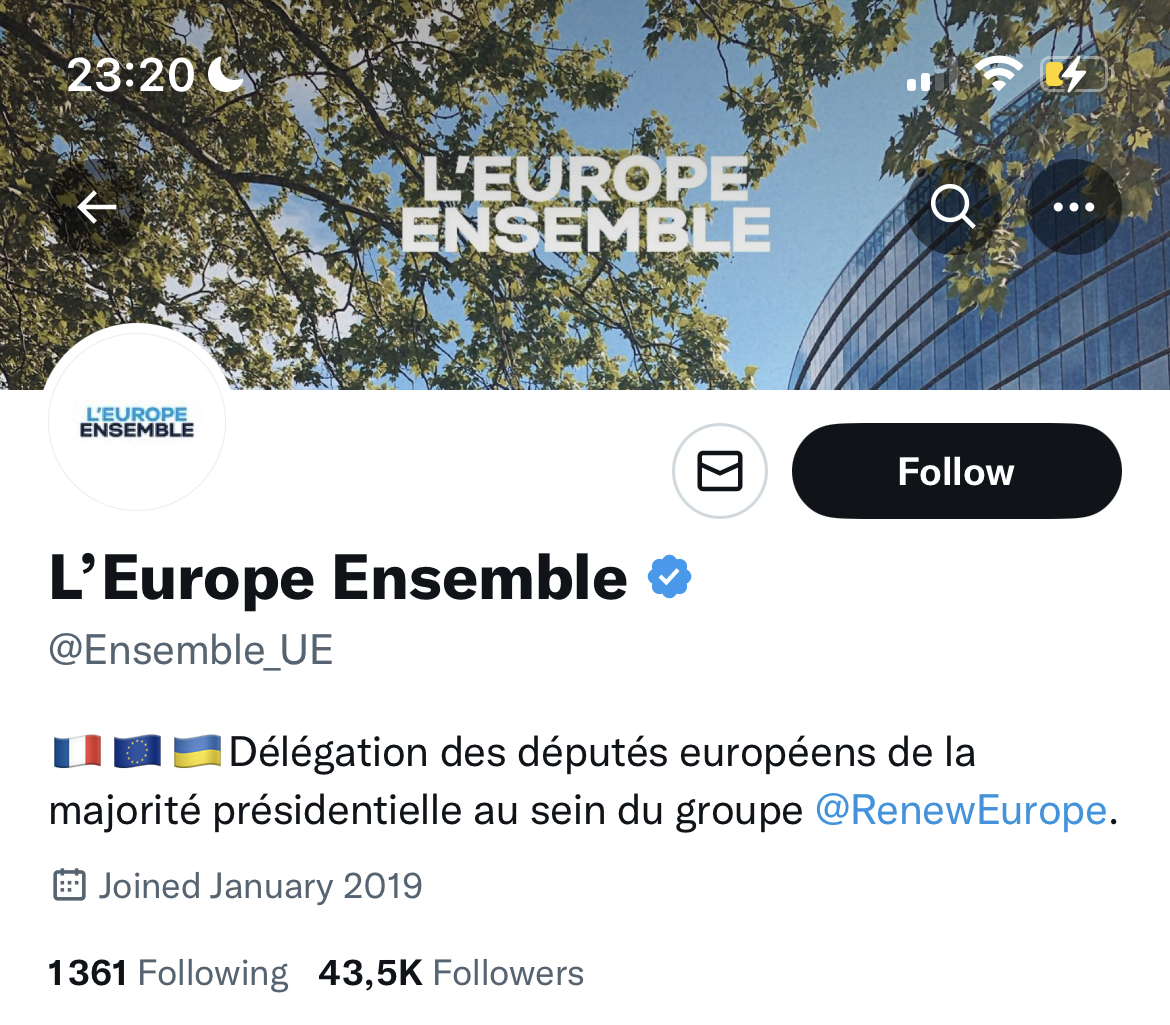Tap the moon focus mode icon
This screenshot has width=1170, height=1025.
coord(225,74)
